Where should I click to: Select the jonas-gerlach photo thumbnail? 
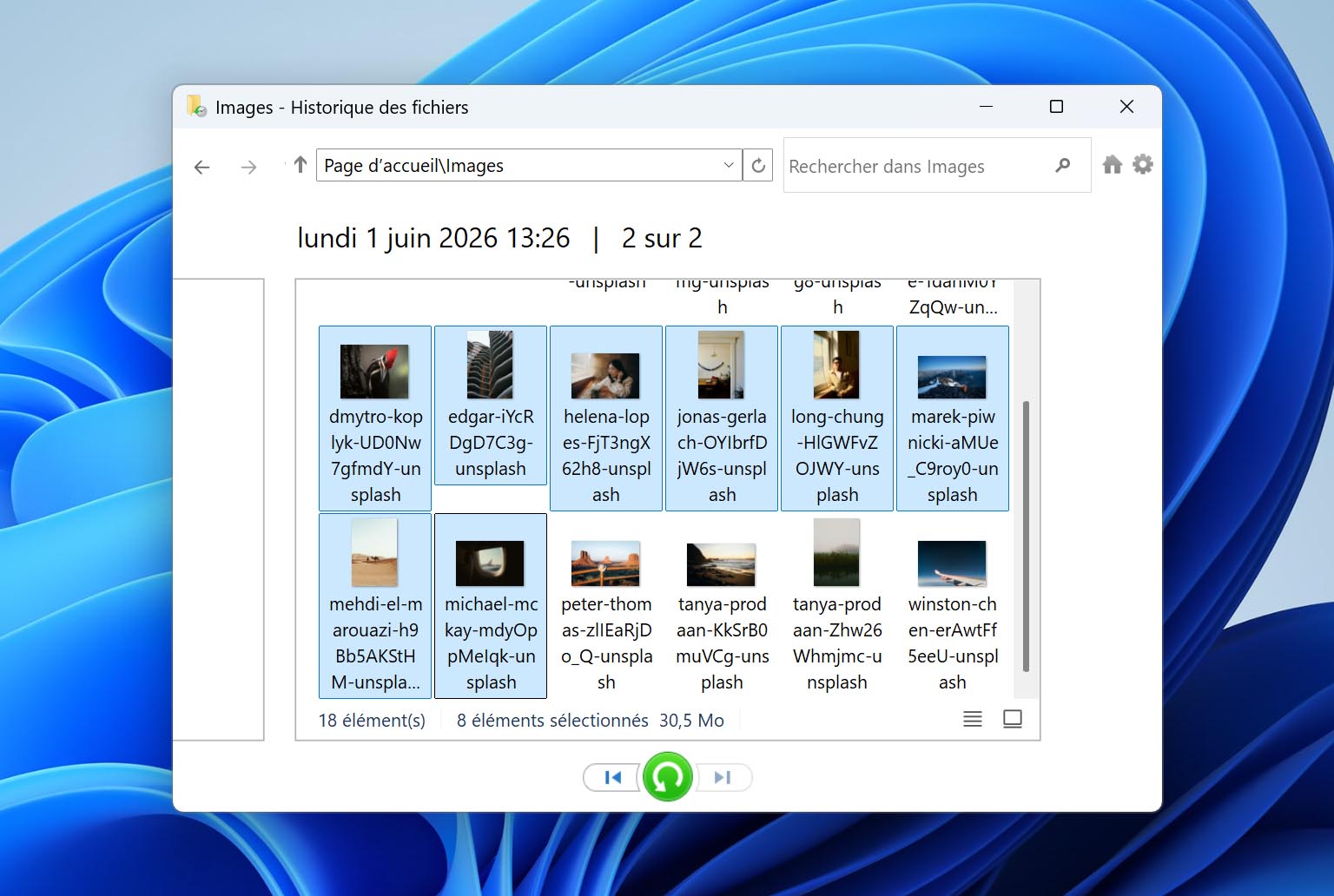721,365
